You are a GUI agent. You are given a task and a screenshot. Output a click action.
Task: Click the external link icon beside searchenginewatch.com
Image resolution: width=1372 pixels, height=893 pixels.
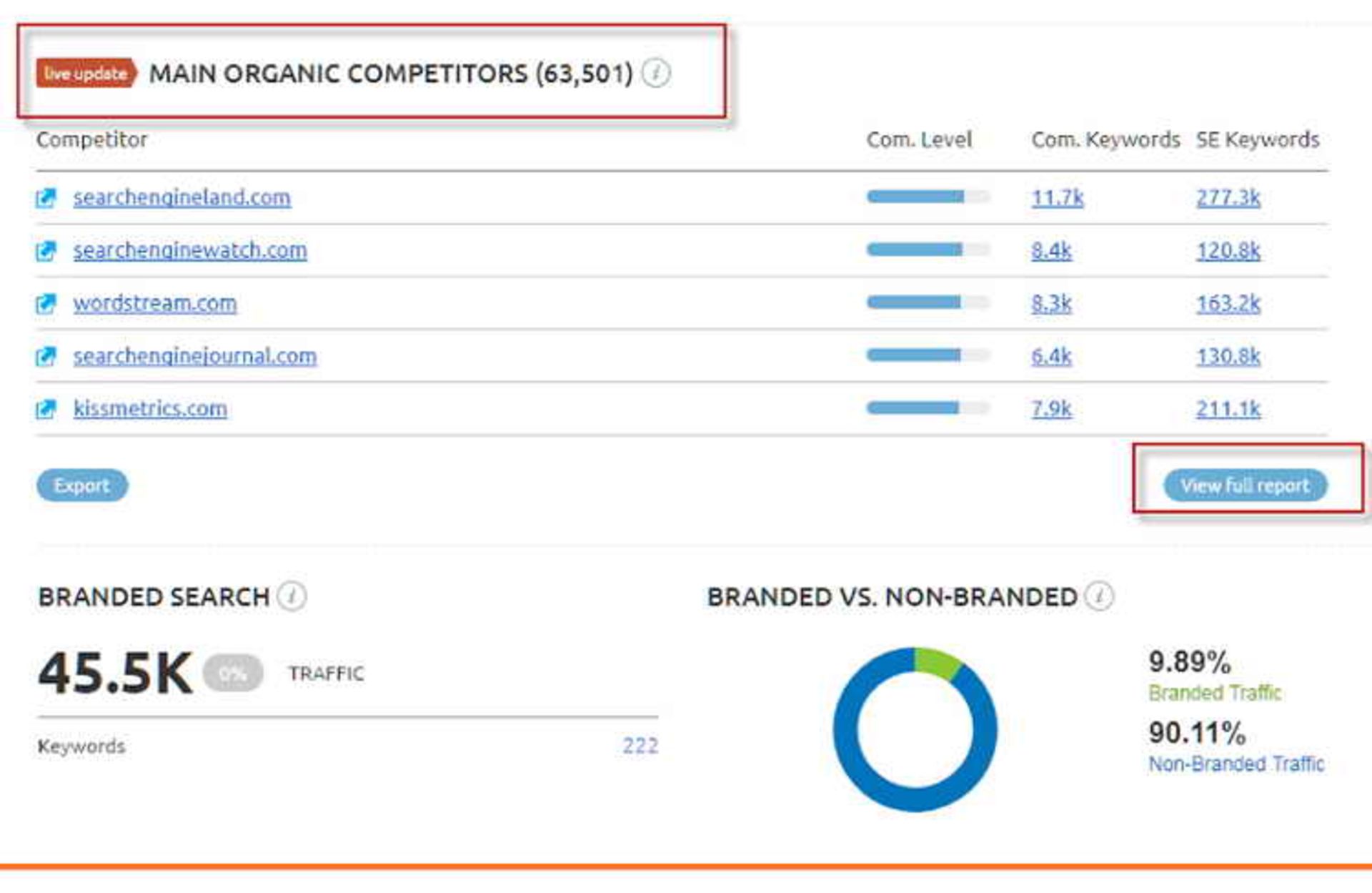[x=47, y=251]
